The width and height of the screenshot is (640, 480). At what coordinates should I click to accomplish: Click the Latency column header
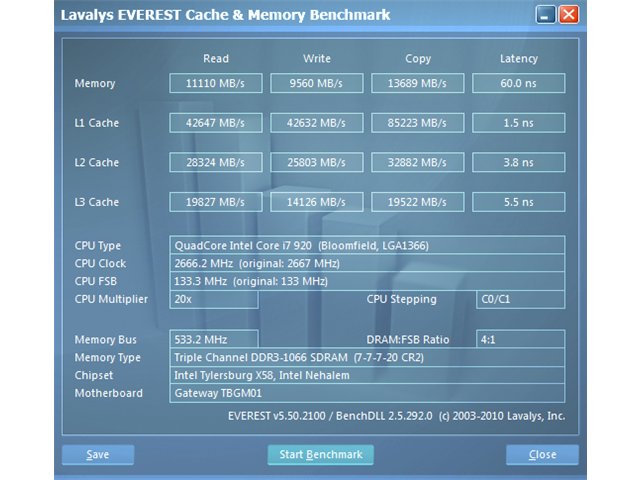click(x=518, y=59)
